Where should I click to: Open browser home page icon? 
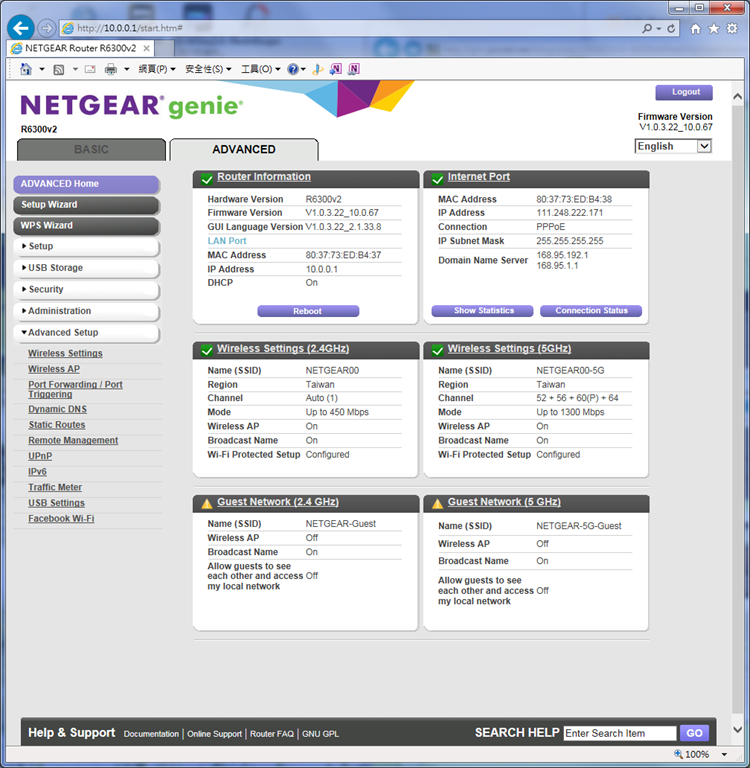(x=695, y=28)
